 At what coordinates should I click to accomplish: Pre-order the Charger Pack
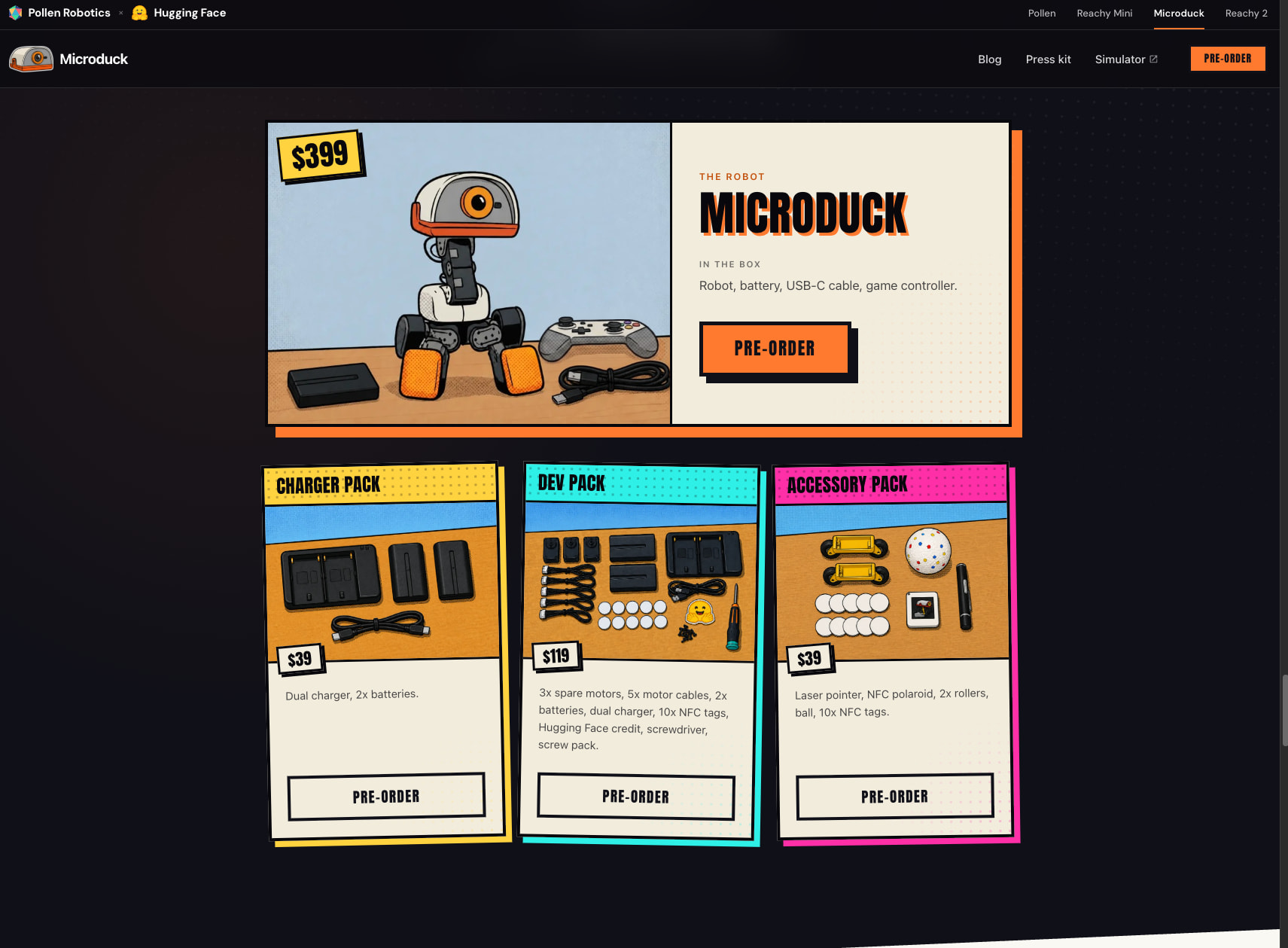[x=386, y=796]
